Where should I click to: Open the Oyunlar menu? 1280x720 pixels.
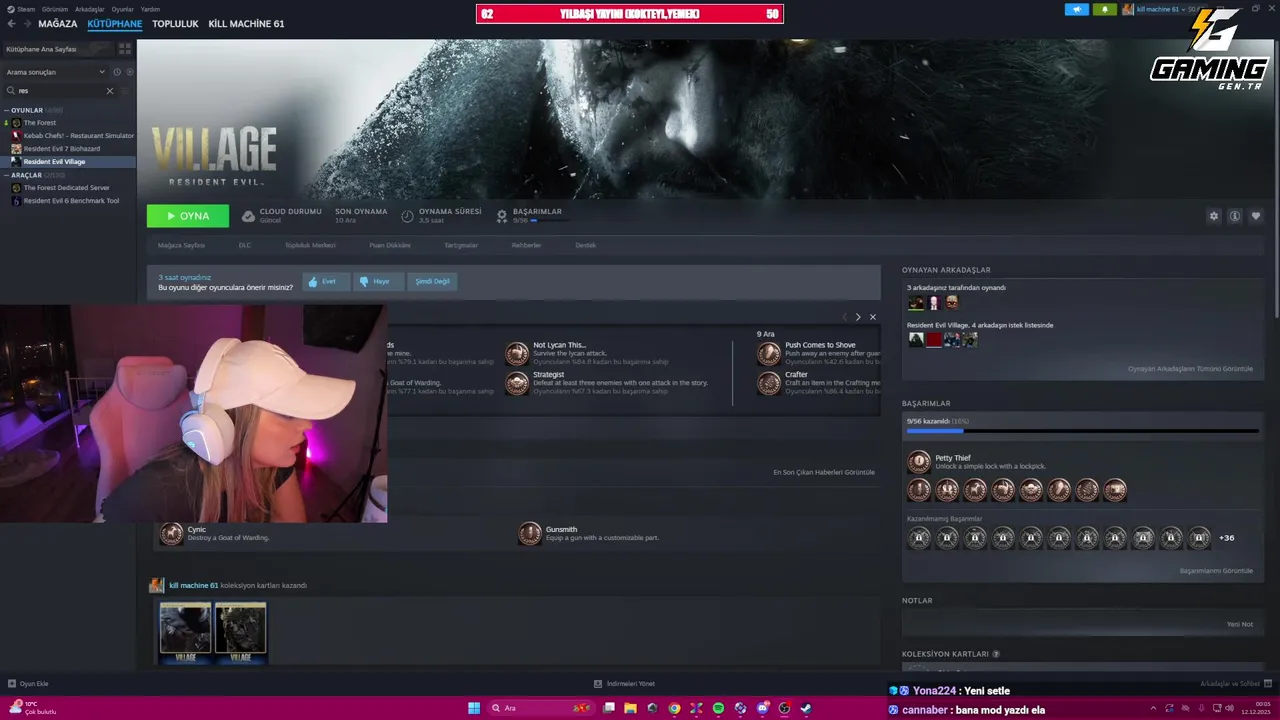click(123, 9)
